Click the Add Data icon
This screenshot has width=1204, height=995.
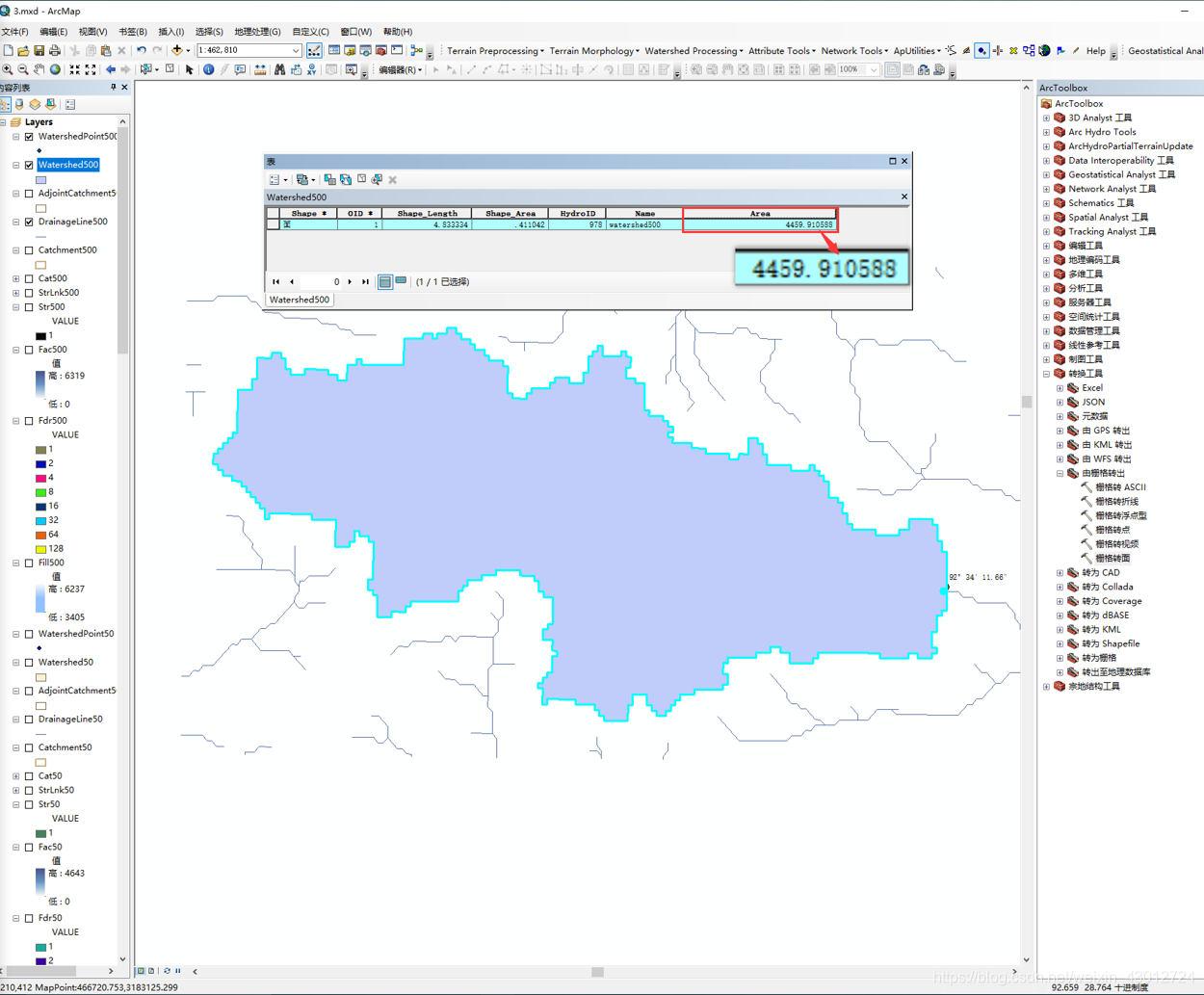pos(177,50)
